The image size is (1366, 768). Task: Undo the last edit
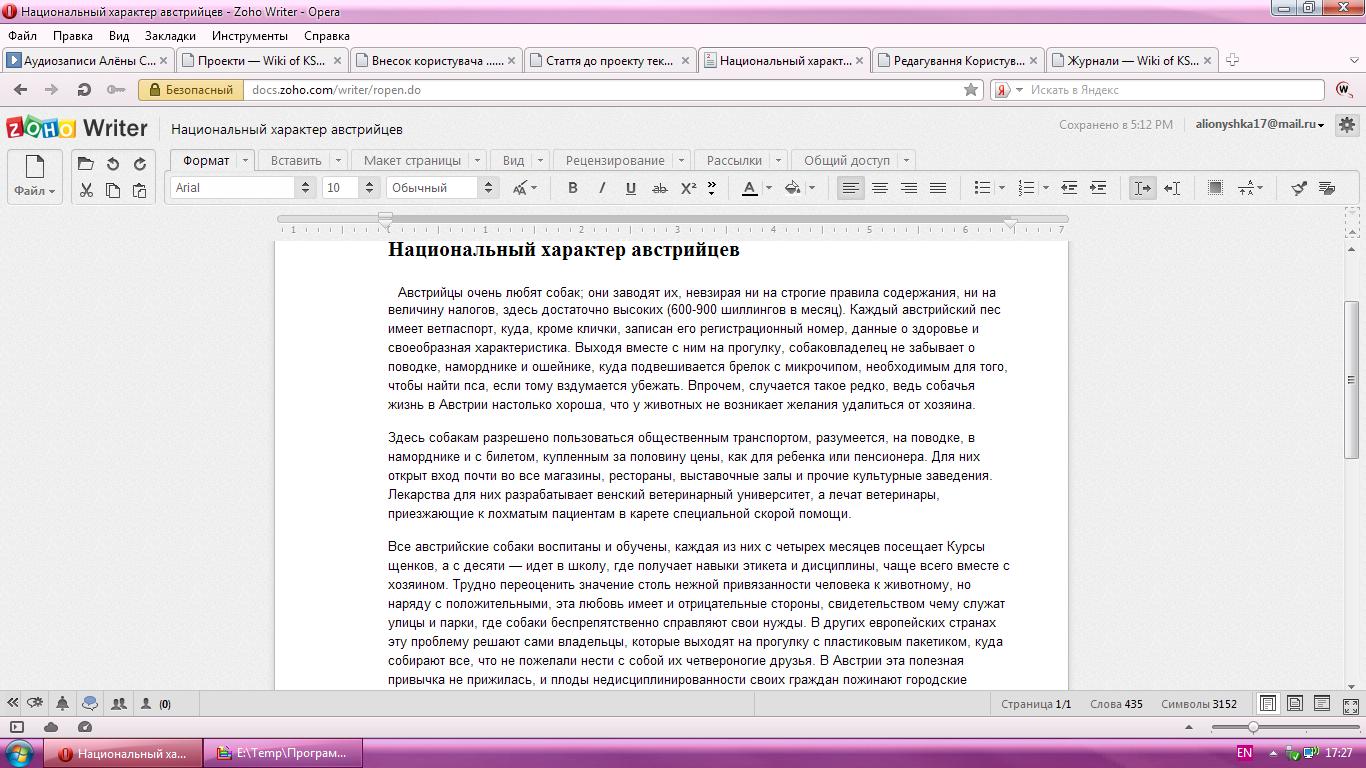coord(113,164)
